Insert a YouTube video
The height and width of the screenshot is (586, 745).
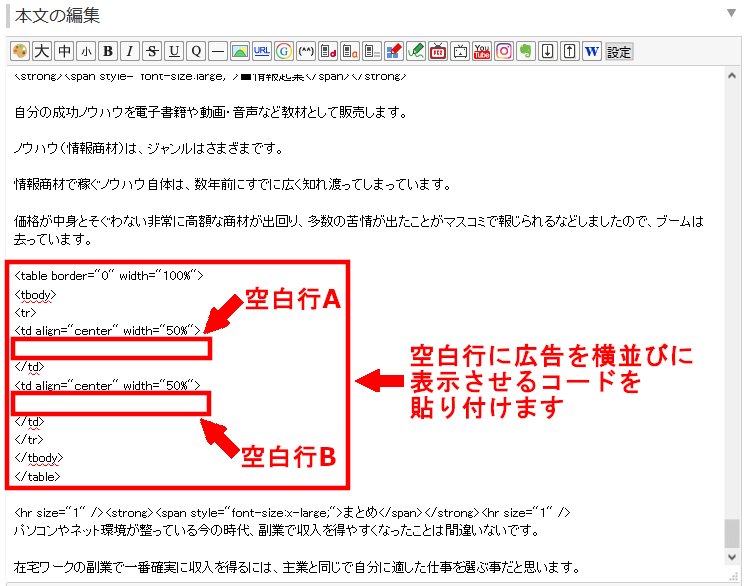tap(482, 51)
